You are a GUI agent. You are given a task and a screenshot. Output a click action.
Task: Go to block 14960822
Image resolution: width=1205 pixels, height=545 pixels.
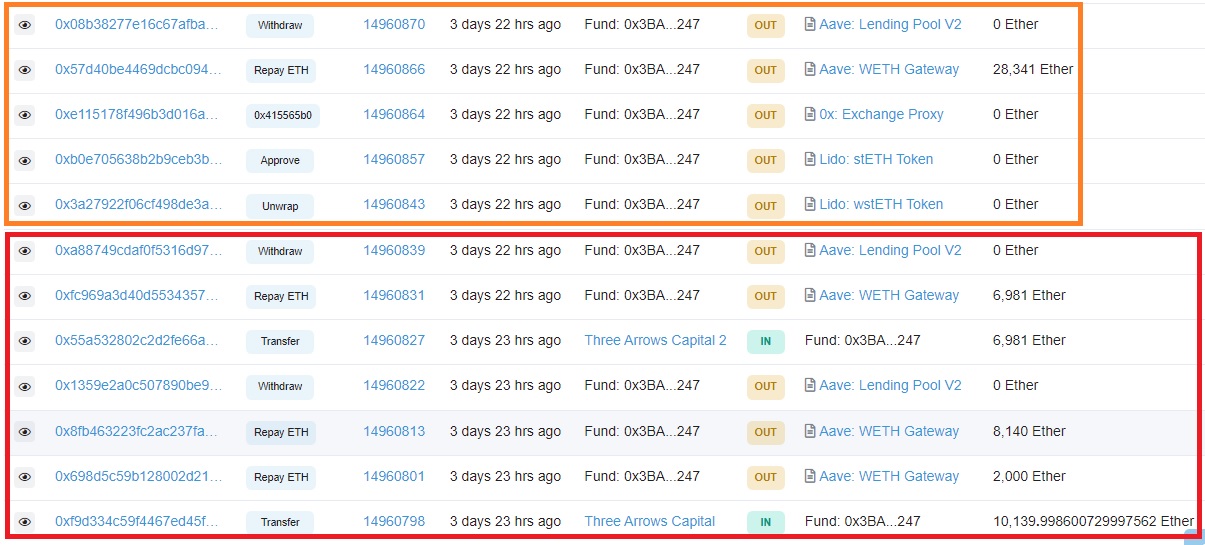point(394,385)
